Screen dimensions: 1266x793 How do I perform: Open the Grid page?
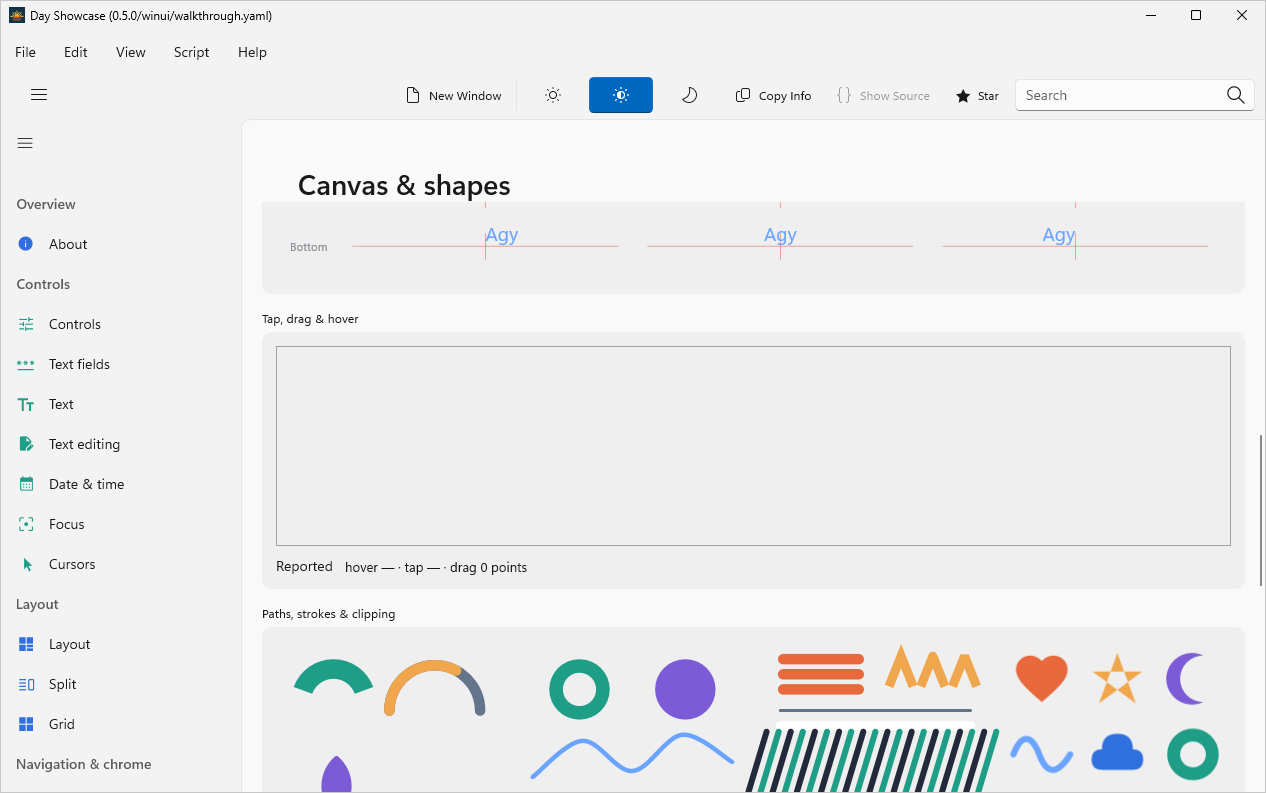point(121,724)
